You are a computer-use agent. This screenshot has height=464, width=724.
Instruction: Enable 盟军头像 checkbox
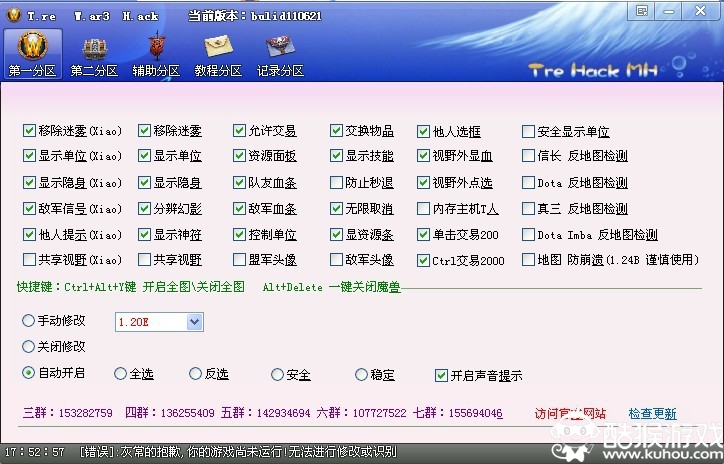[239, 259]
